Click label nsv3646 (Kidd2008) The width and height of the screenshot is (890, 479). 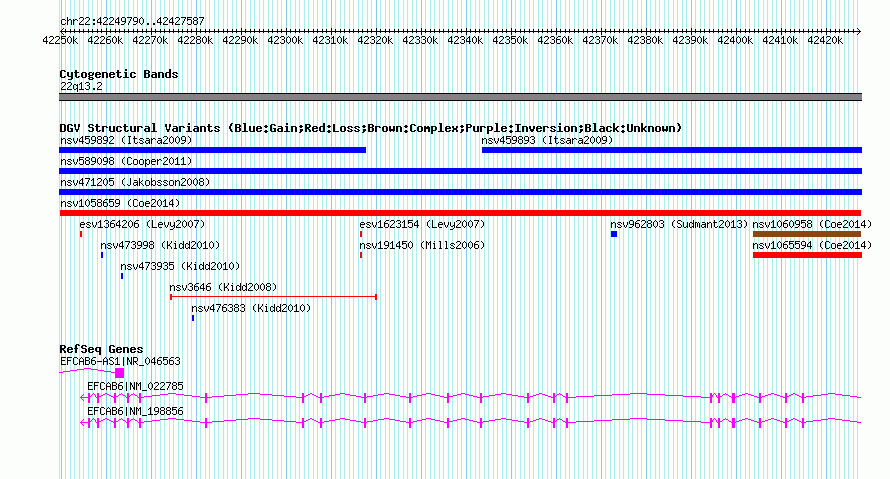223,287
